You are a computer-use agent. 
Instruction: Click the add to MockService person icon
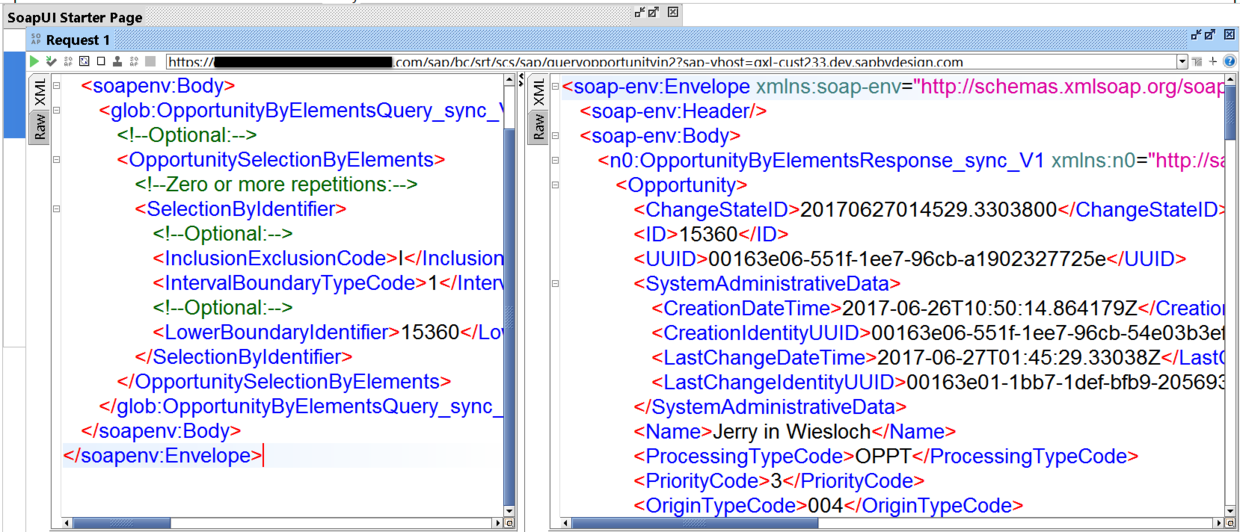(117, 61)
